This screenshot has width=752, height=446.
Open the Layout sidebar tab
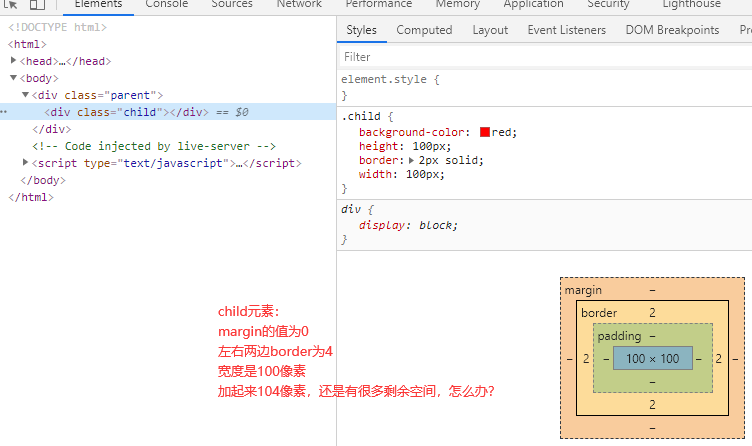point(490,30)
